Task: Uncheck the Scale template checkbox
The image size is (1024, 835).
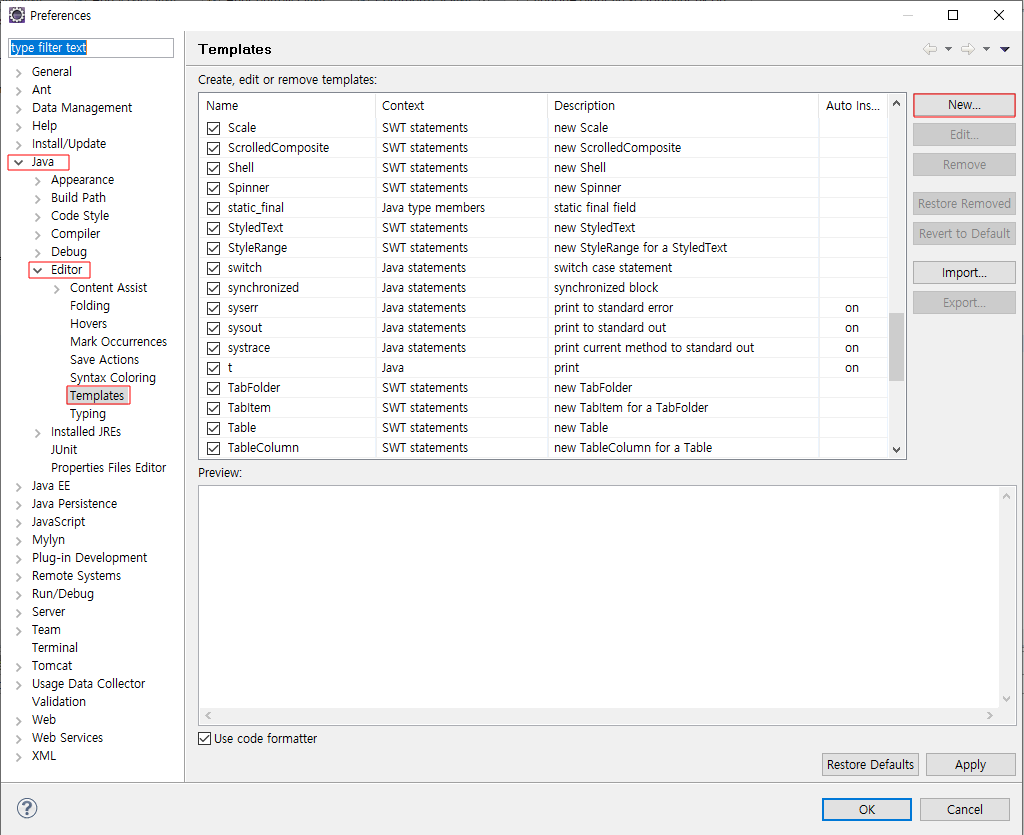Action: pos(214,128)
